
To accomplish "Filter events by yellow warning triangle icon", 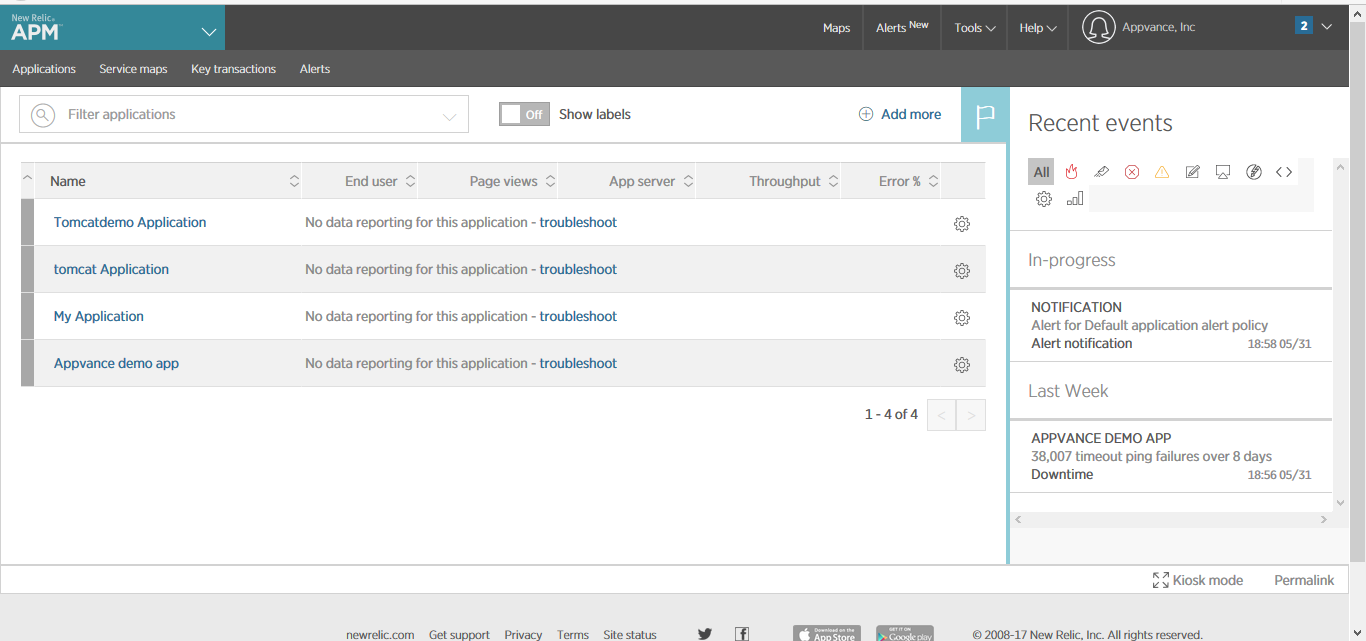I will (1162, 172).
